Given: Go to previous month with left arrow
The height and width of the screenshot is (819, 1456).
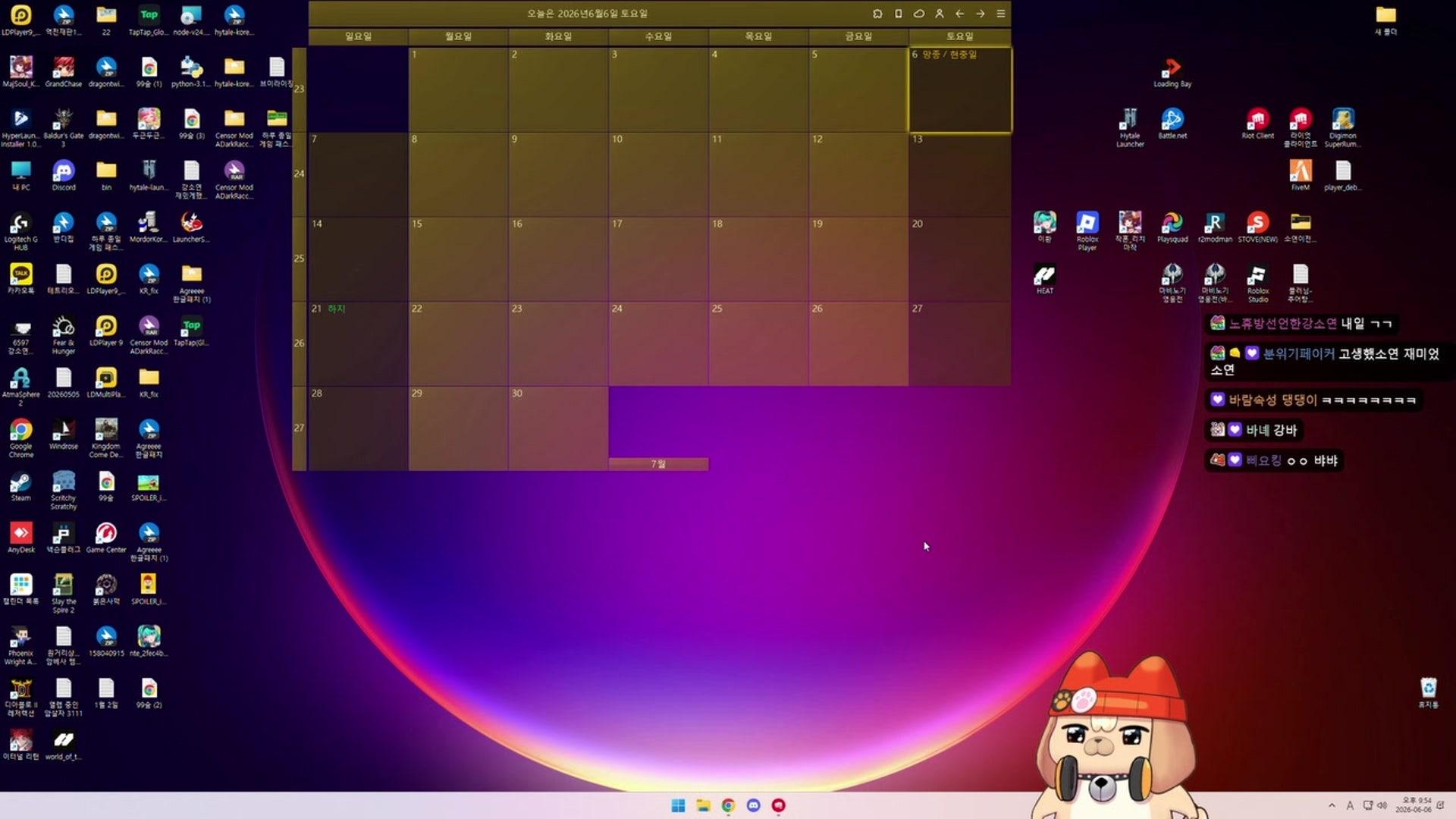Looking at the screenshot, I should pos(960,14).
